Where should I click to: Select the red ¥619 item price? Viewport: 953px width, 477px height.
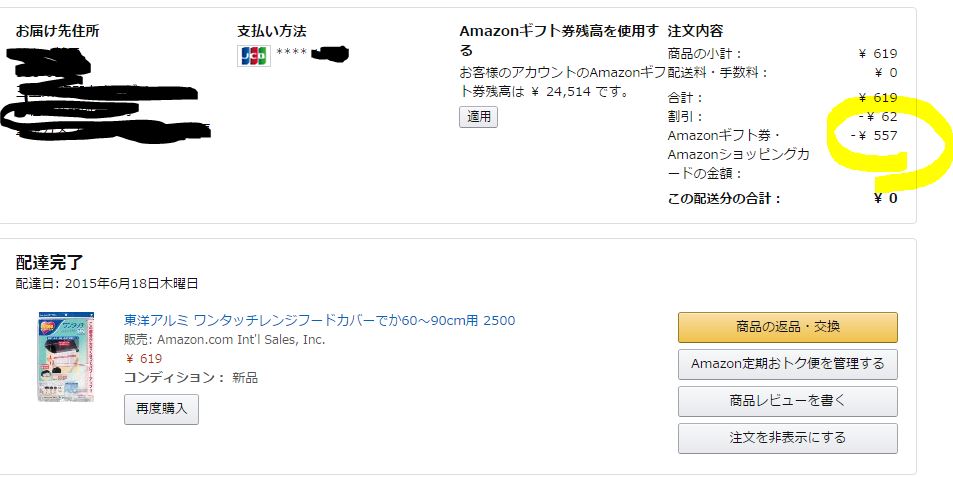(x=143, y=359)
